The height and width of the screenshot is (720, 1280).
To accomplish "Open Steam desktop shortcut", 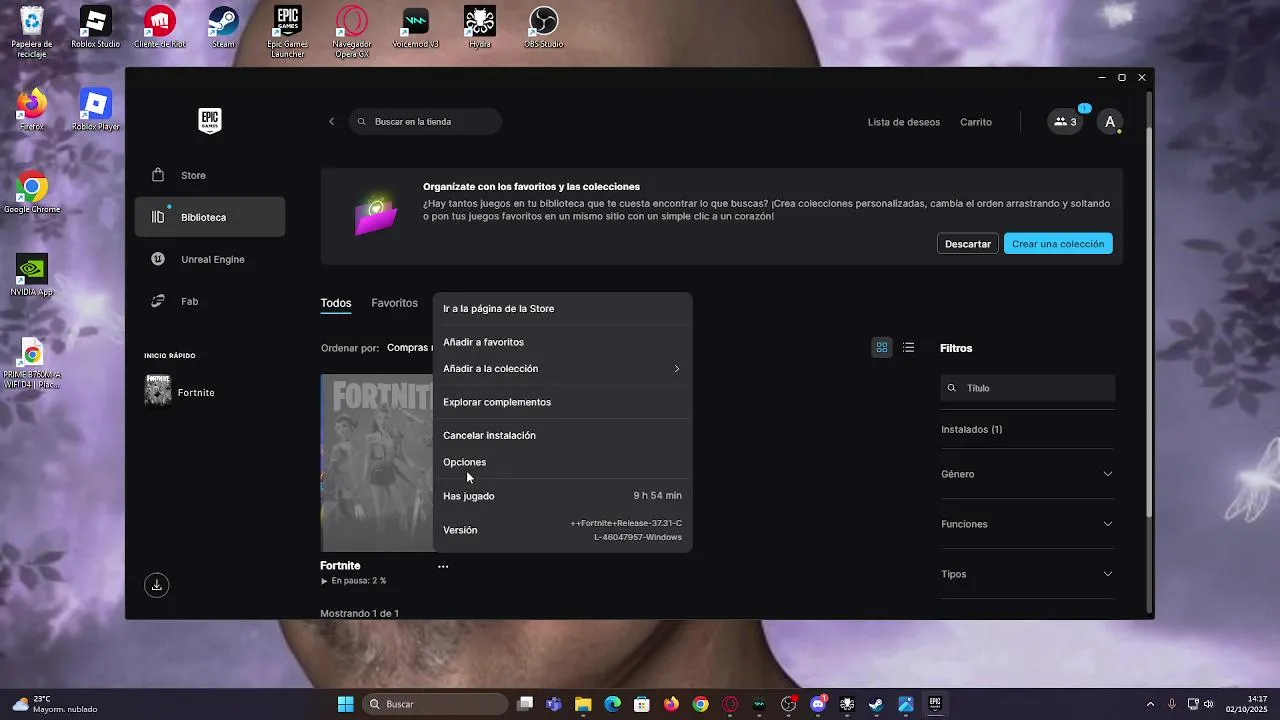I will [223, 28].
